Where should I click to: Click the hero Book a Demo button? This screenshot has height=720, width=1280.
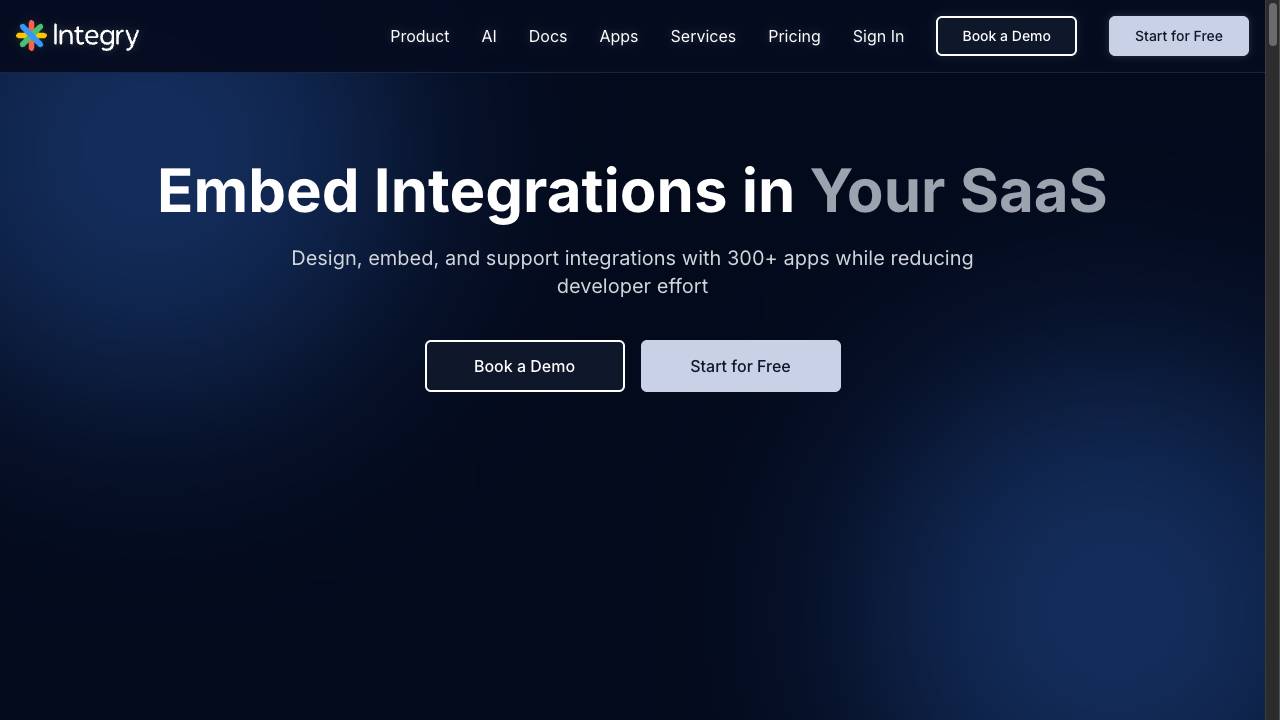point(525,366)
